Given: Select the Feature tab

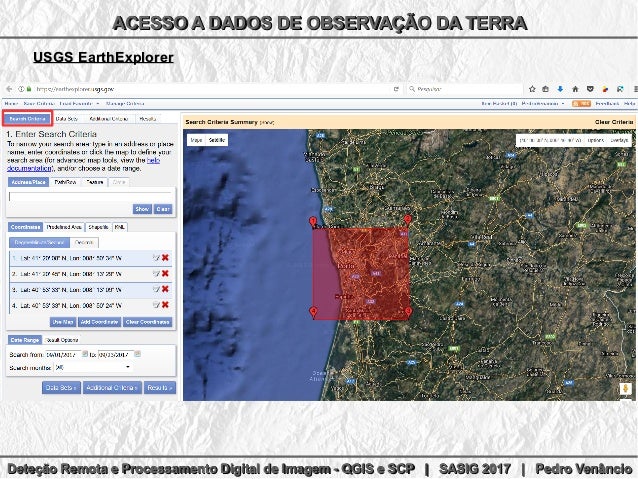Looking at the screenshot, I should point(95,182).
